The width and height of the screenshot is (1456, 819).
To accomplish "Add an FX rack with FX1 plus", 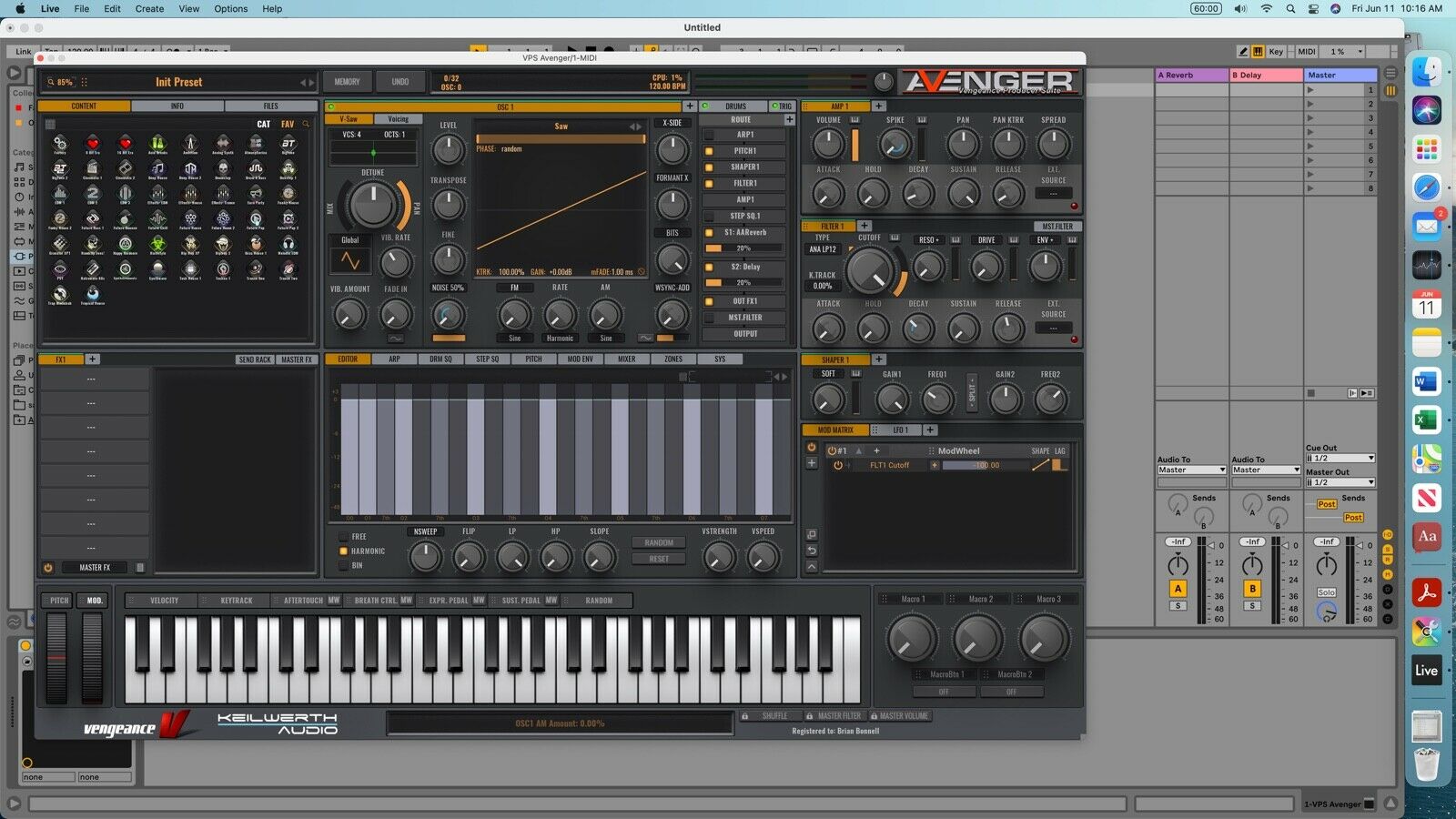I will click(92, 359).
